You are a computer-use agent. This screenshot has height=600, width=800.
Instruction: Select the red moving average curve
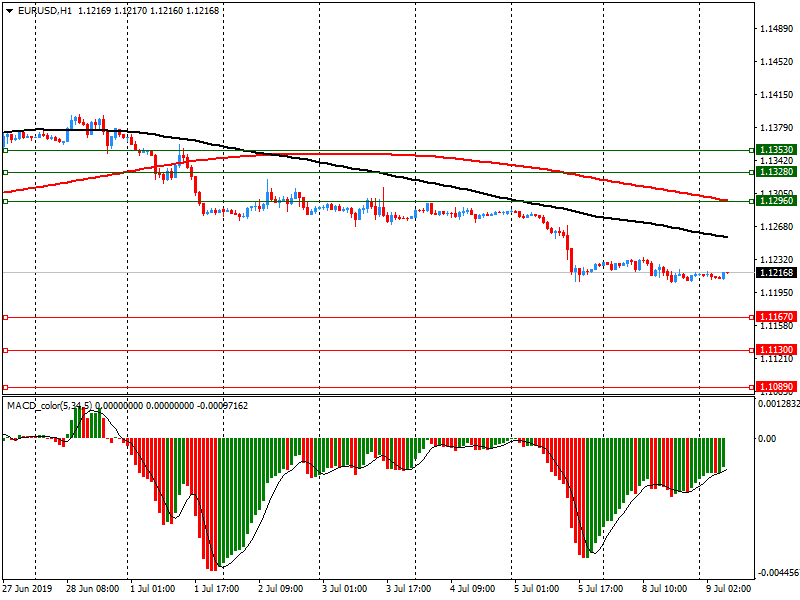click(357, 154)
